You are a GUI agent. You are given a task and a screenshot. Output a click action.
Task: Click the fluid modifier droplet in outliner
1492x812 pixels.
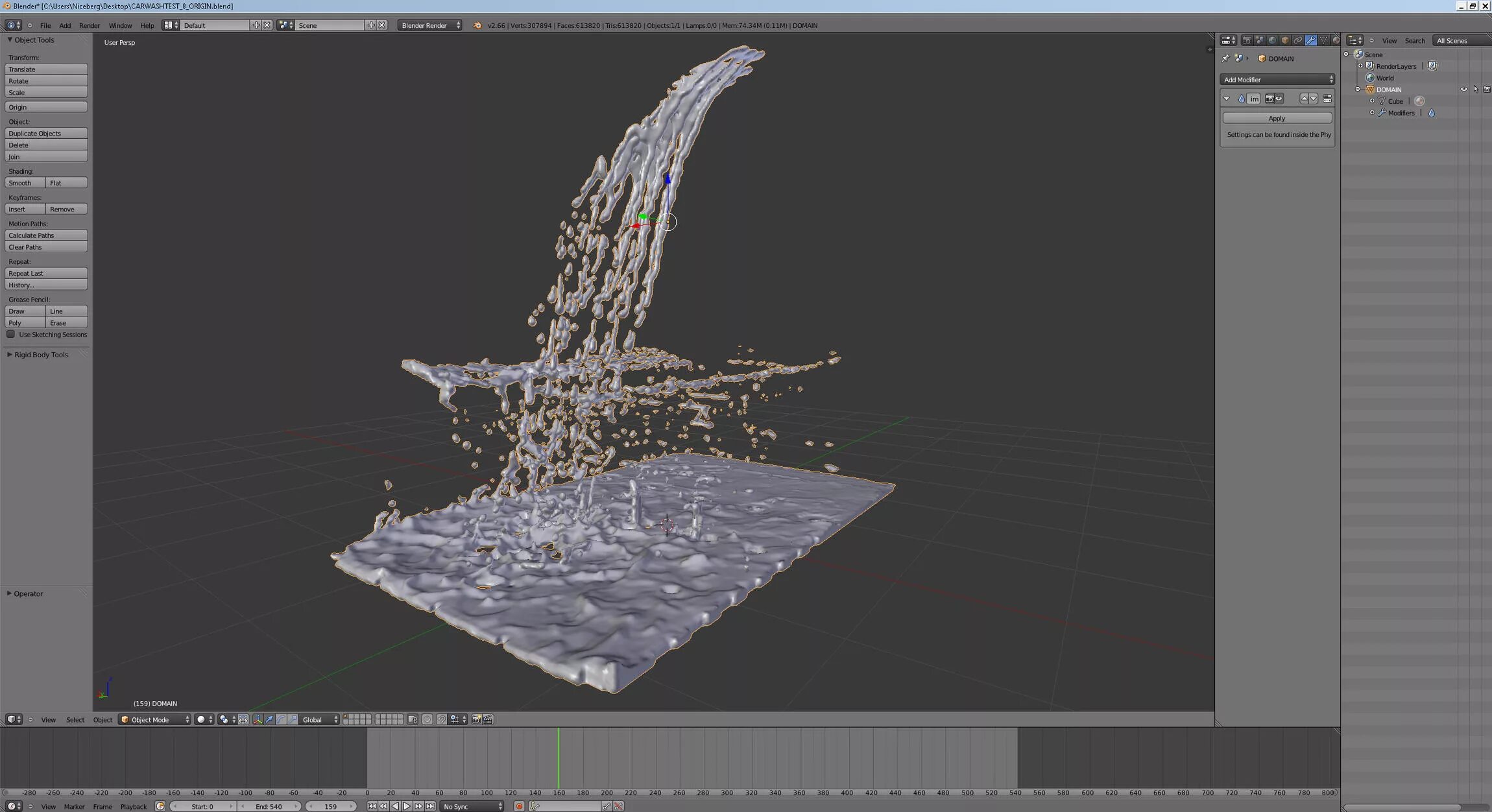pos(1431,113)
